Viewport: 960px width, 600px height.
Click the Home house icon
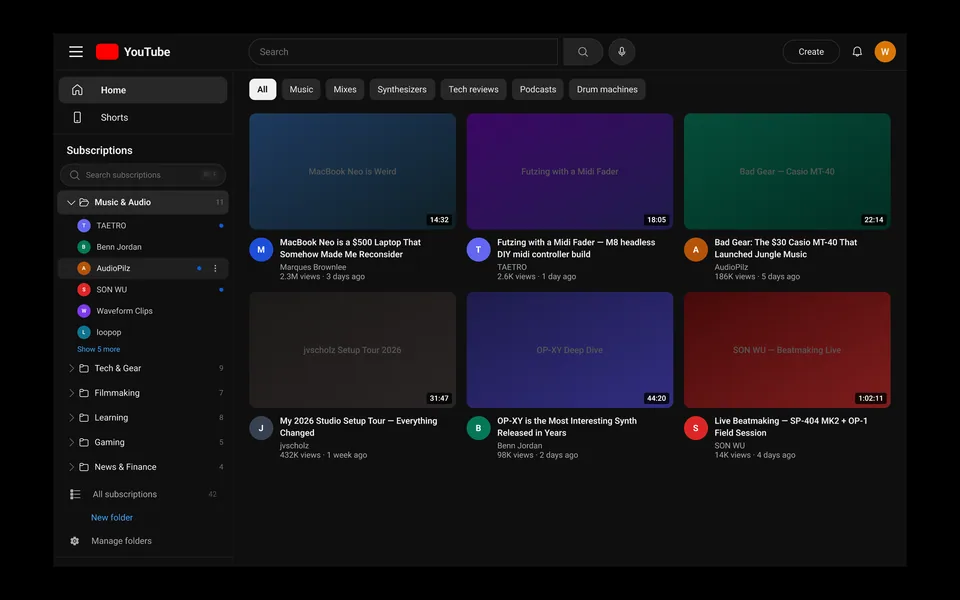pos(77,90)
